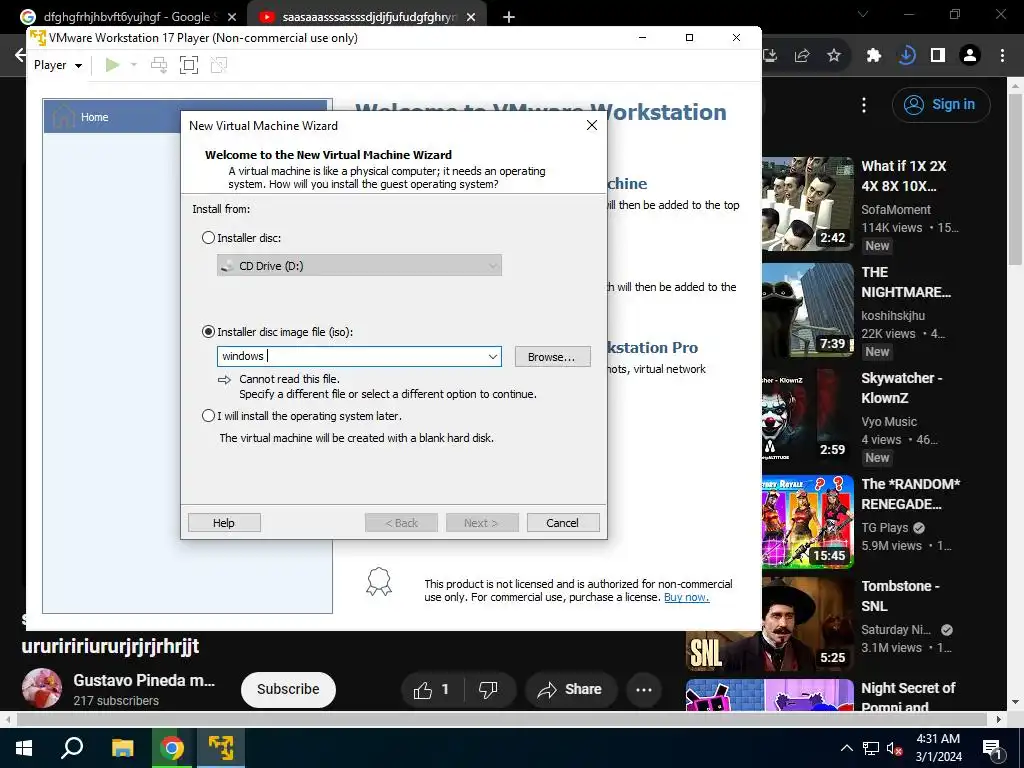The height and width of the screenshot is (768, 1024).
Task: Dislike the YouTube video
Action: coord(489,690)
